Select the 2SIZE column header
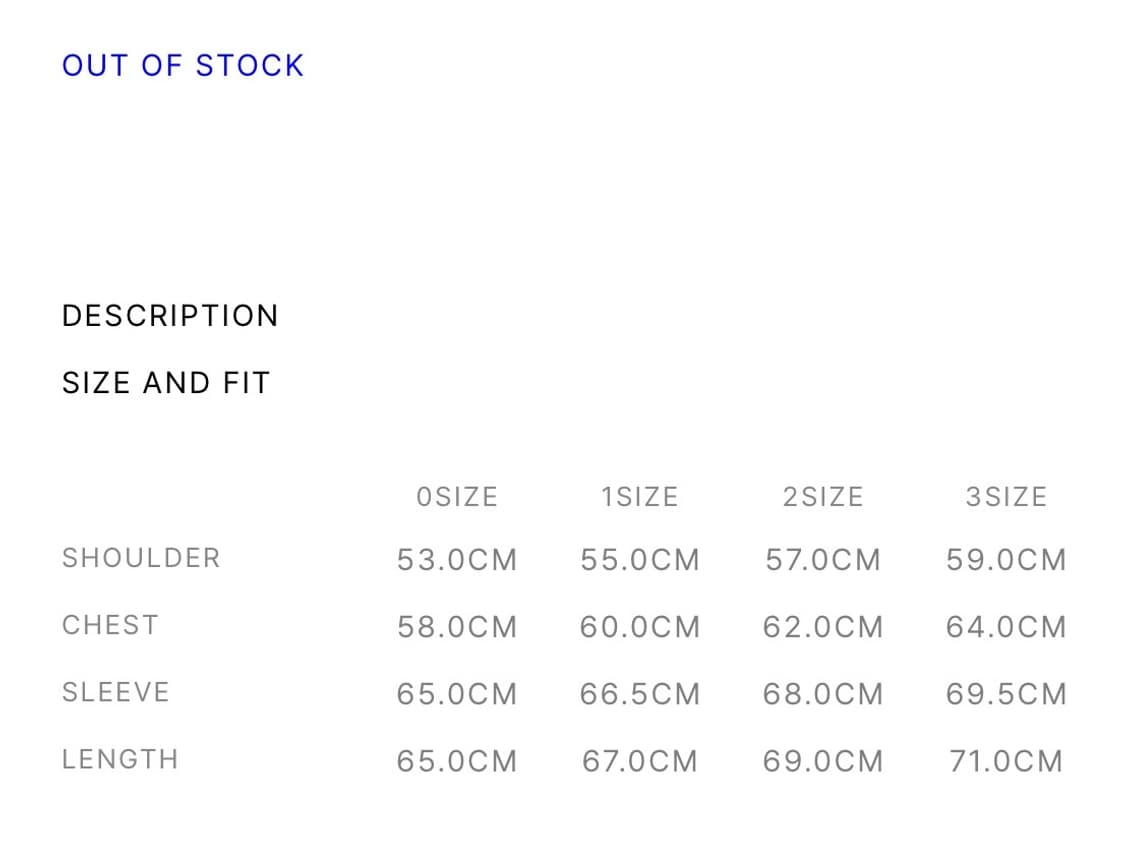1125x858 pixels. click(823, 497)
